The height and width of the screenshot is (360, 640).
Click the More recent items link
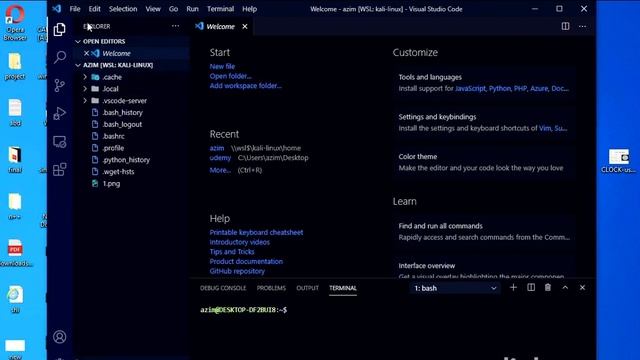pyautogui.click(x=220, y=170)
